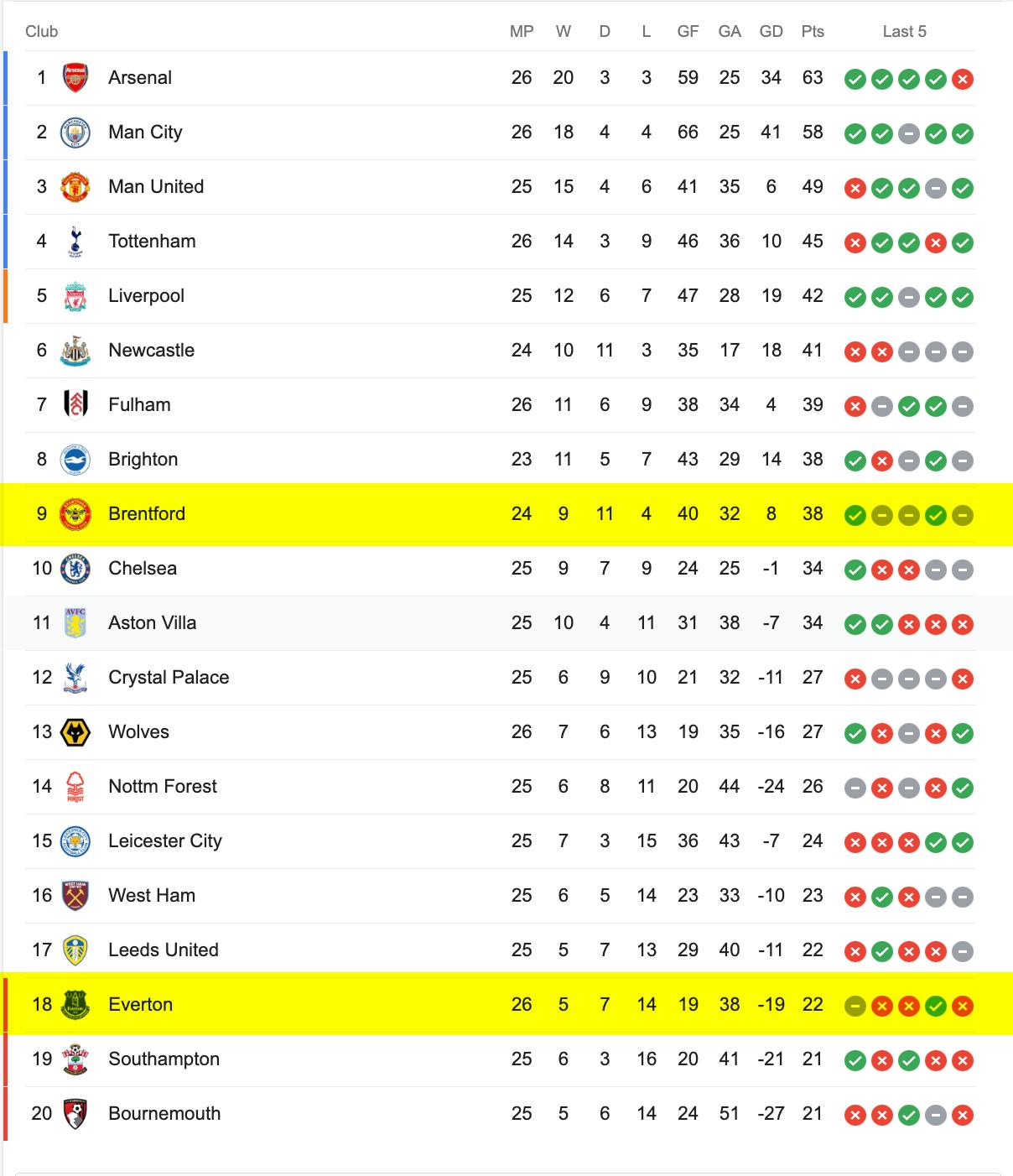Open the Nottm Forest team link
Image resolution: width=1013 pixels, height=1176 pixels.
163,787
